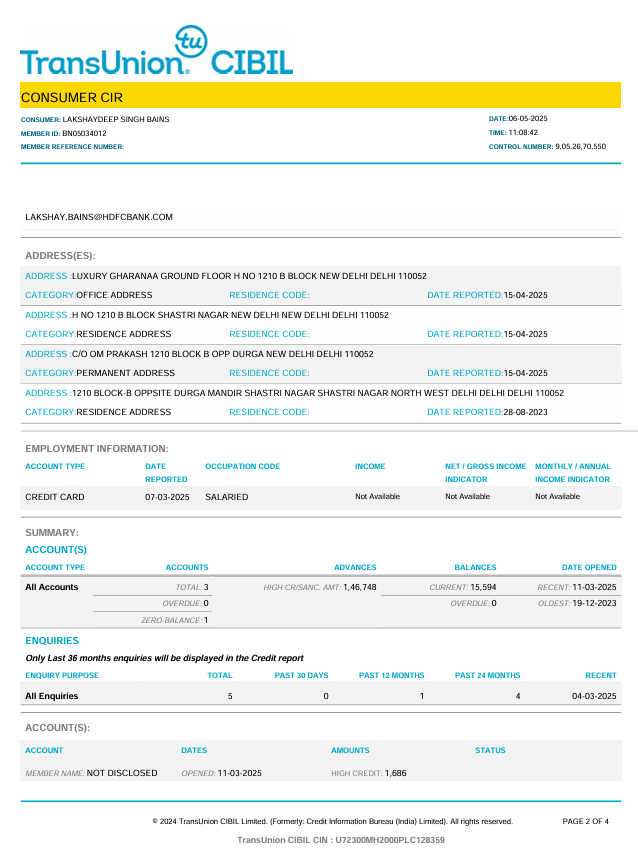Click PERMANENT ADDRESS category text
638x850 pixels.
[x=125, y=373]
